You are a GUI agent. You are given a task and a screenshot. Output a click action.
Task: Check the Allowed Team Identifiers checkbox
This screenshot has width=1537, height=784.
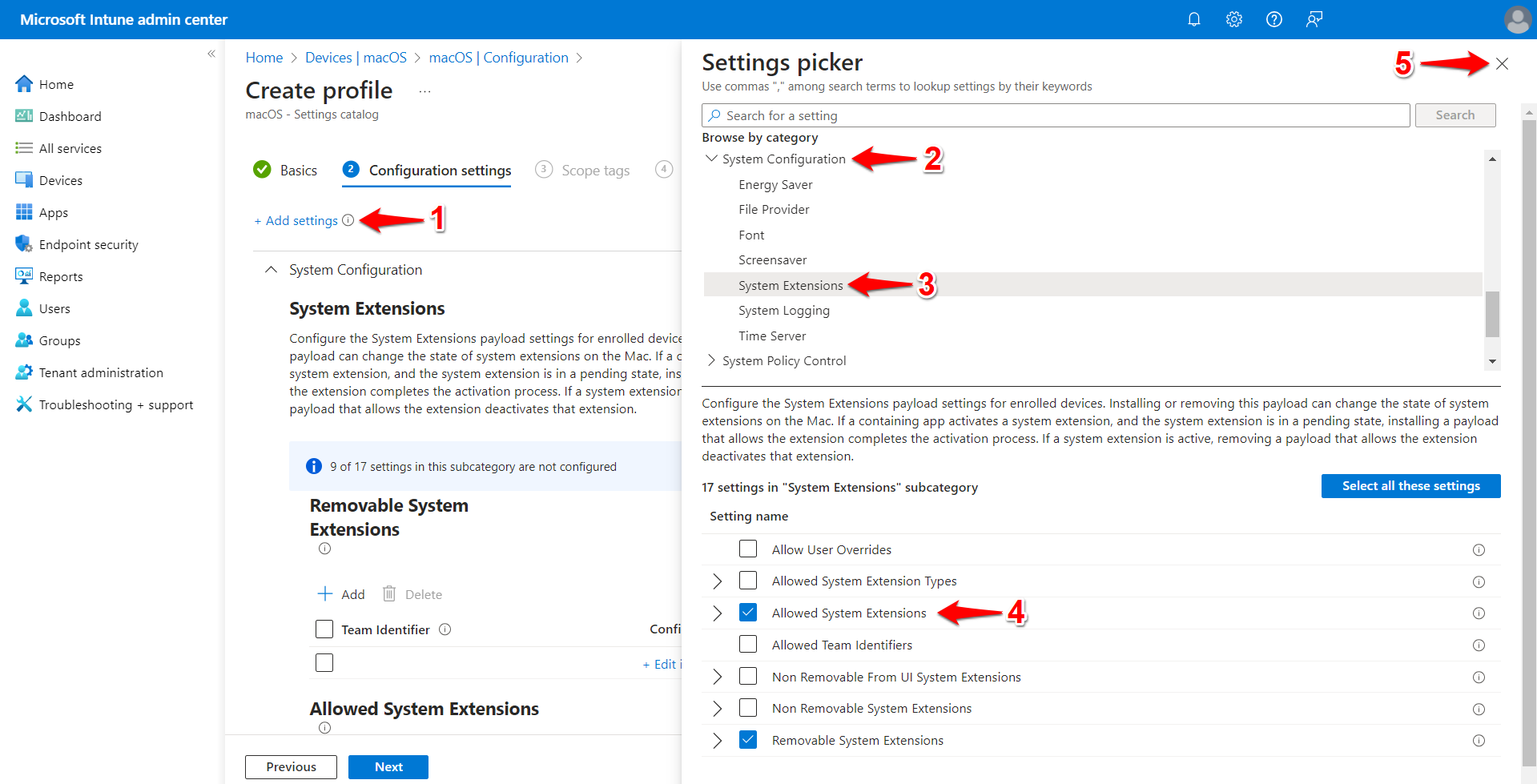[x=748, y=645]
